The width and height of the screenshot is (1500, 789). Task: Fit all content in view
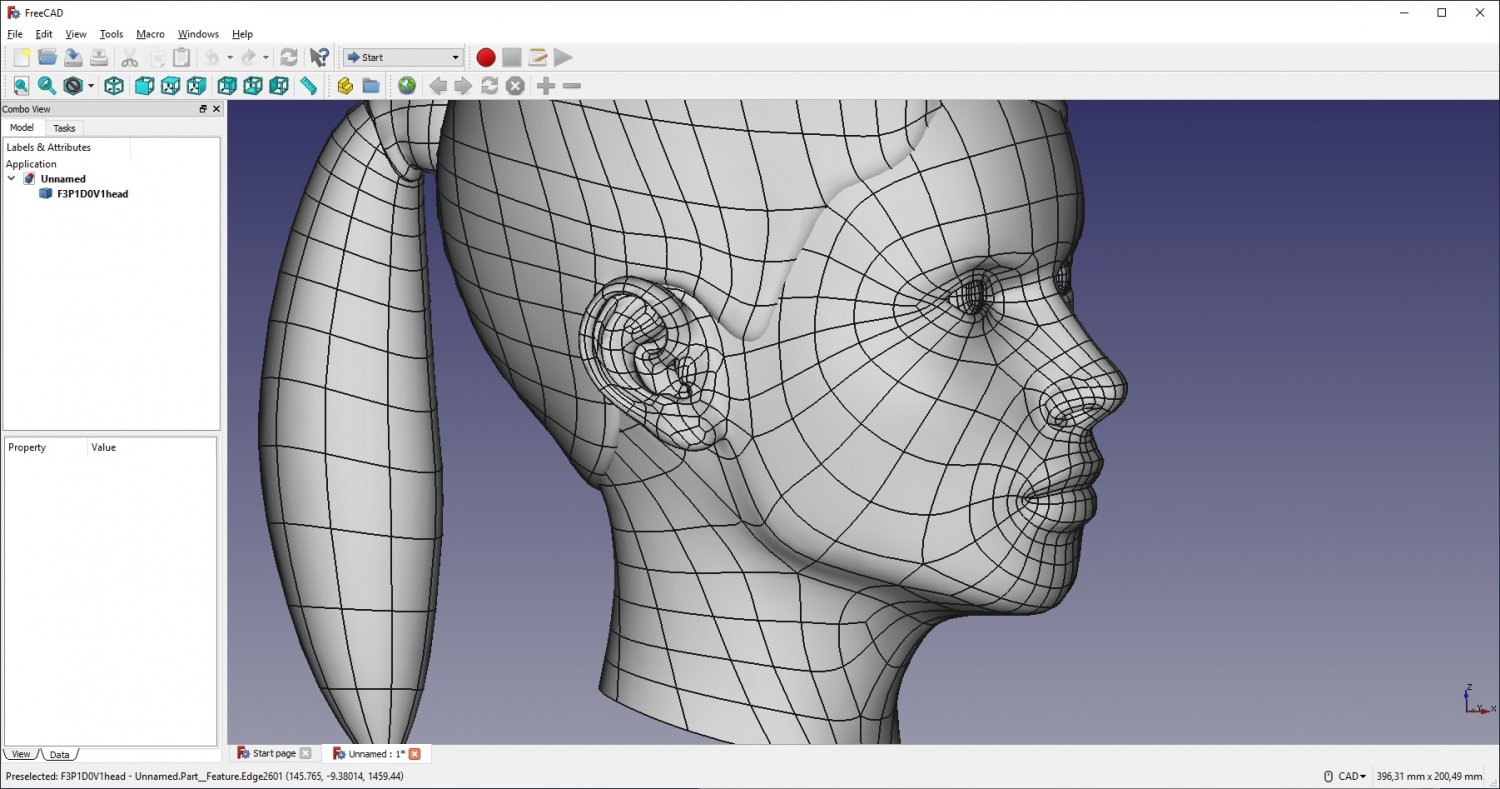point(21,86)
